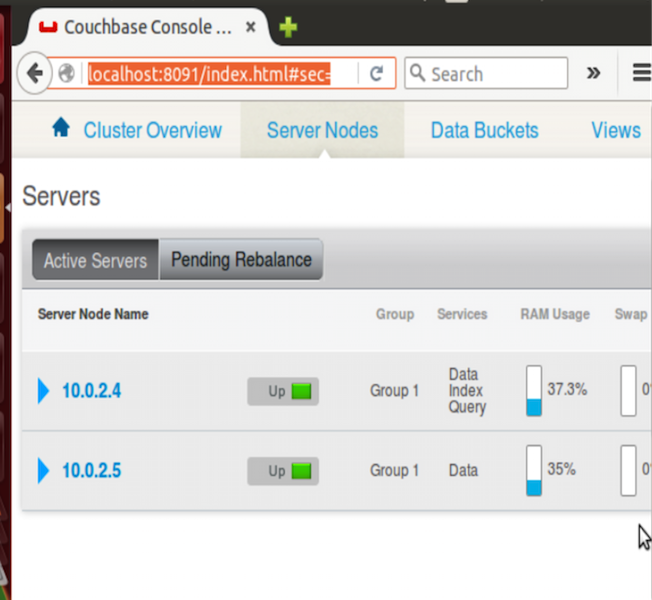Screen dimensions: 652x600
Task: Click Data Index Query services for 10.0.2.4
Action: 467,391
